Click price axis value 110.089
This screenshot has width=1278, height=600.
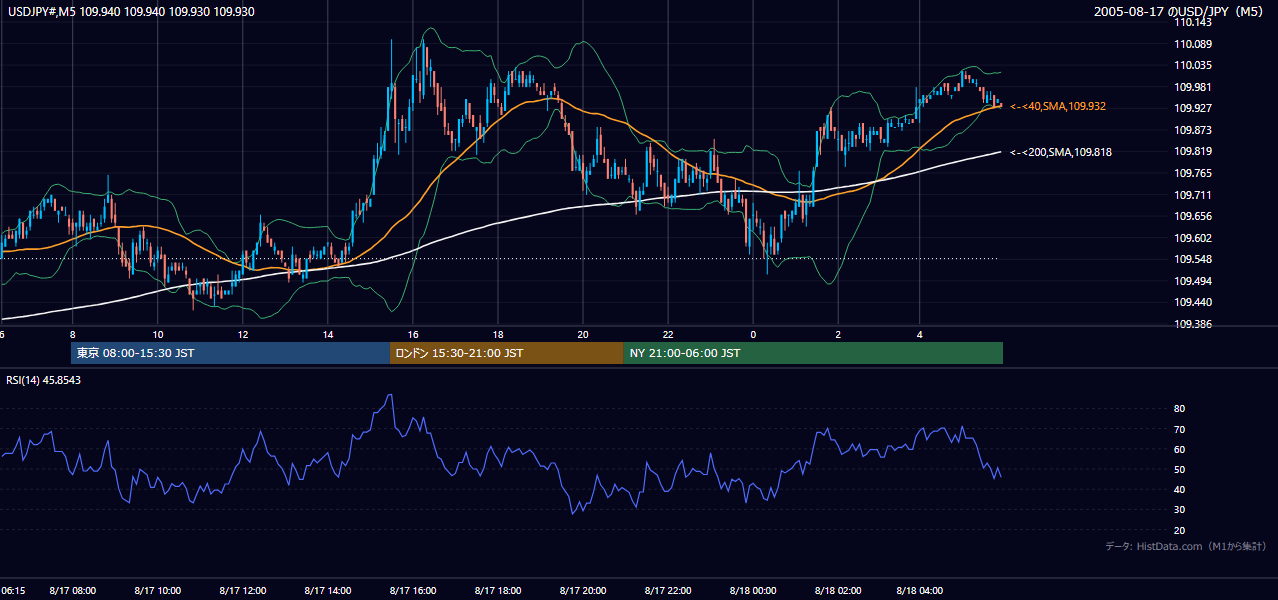pos(1194,44)
